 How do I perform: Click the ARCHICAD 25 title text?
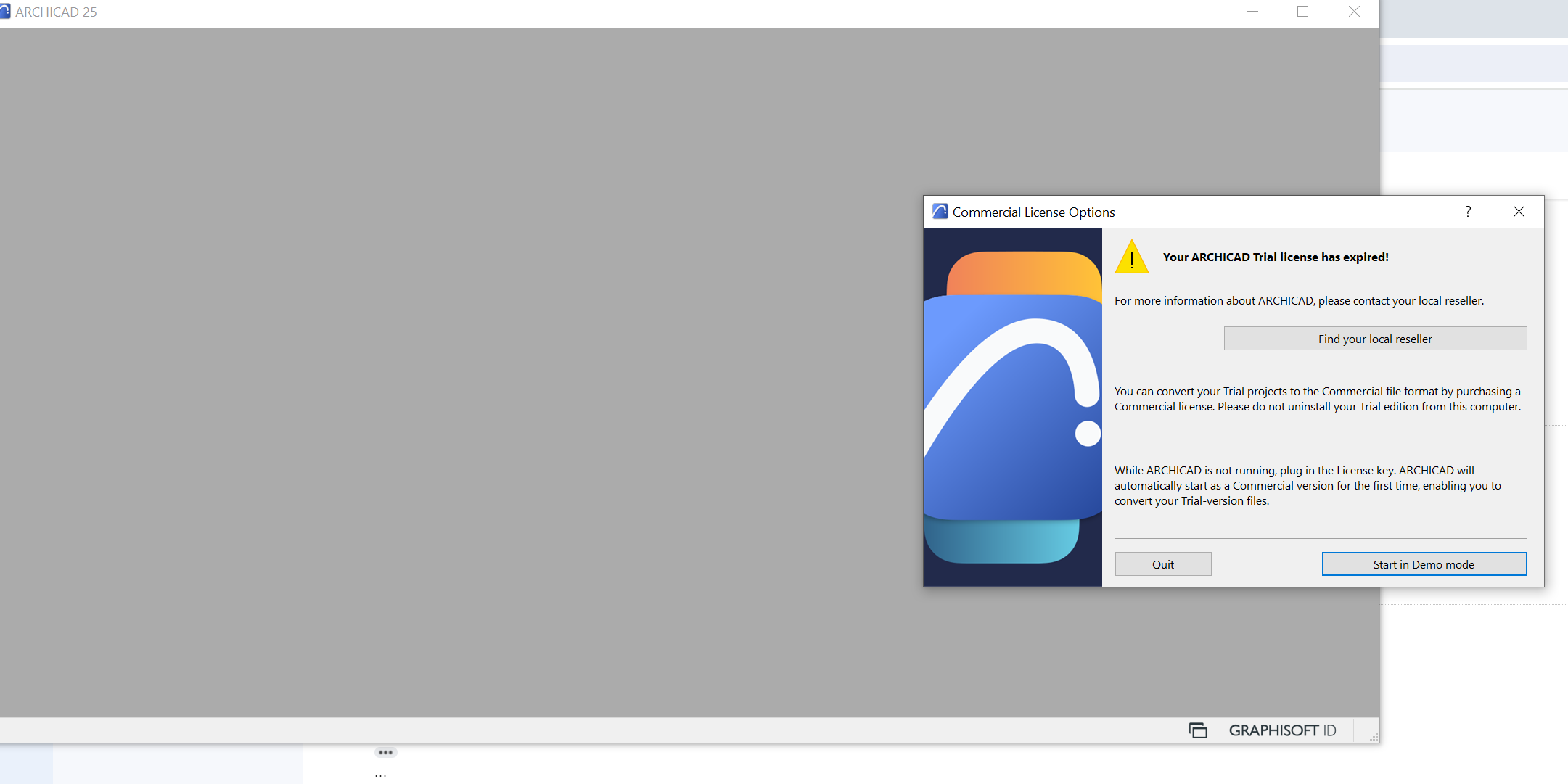click(x=56, y=12)
